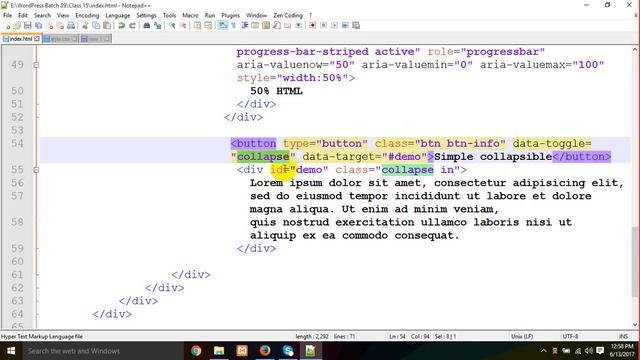640x360 pixels.
Task: Click the 'Search the web and Windows' box
Action: (102, 351)
